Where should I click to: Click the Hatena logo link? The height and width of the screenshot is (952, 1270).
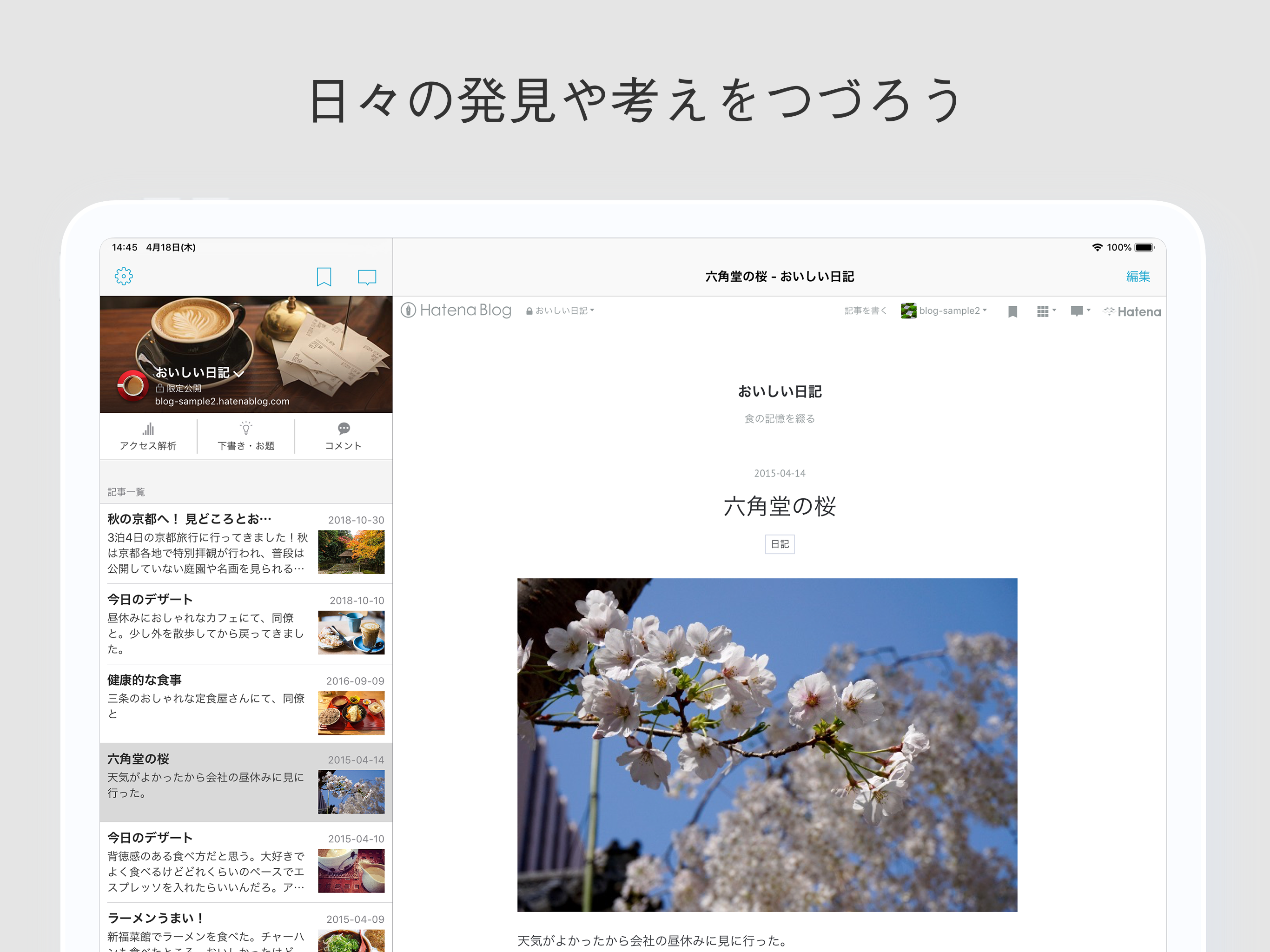click(x=1132, y=311)
